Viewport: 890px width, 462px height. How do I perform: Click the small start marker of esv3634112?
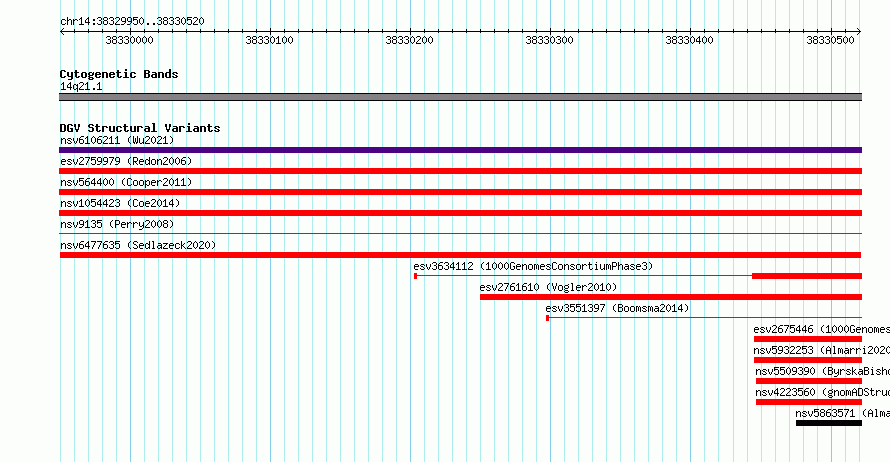coord(415,276)
